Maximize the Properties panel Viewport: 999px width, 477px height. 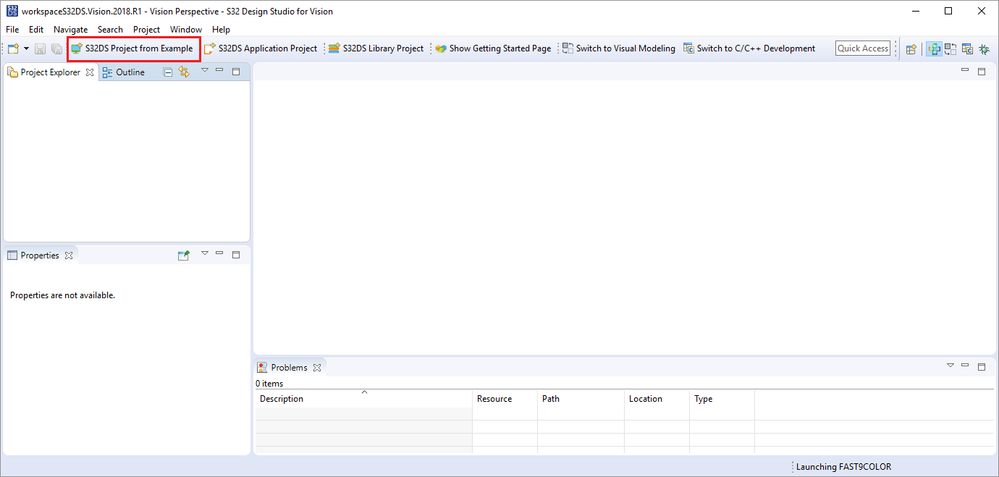pos(236,255)
